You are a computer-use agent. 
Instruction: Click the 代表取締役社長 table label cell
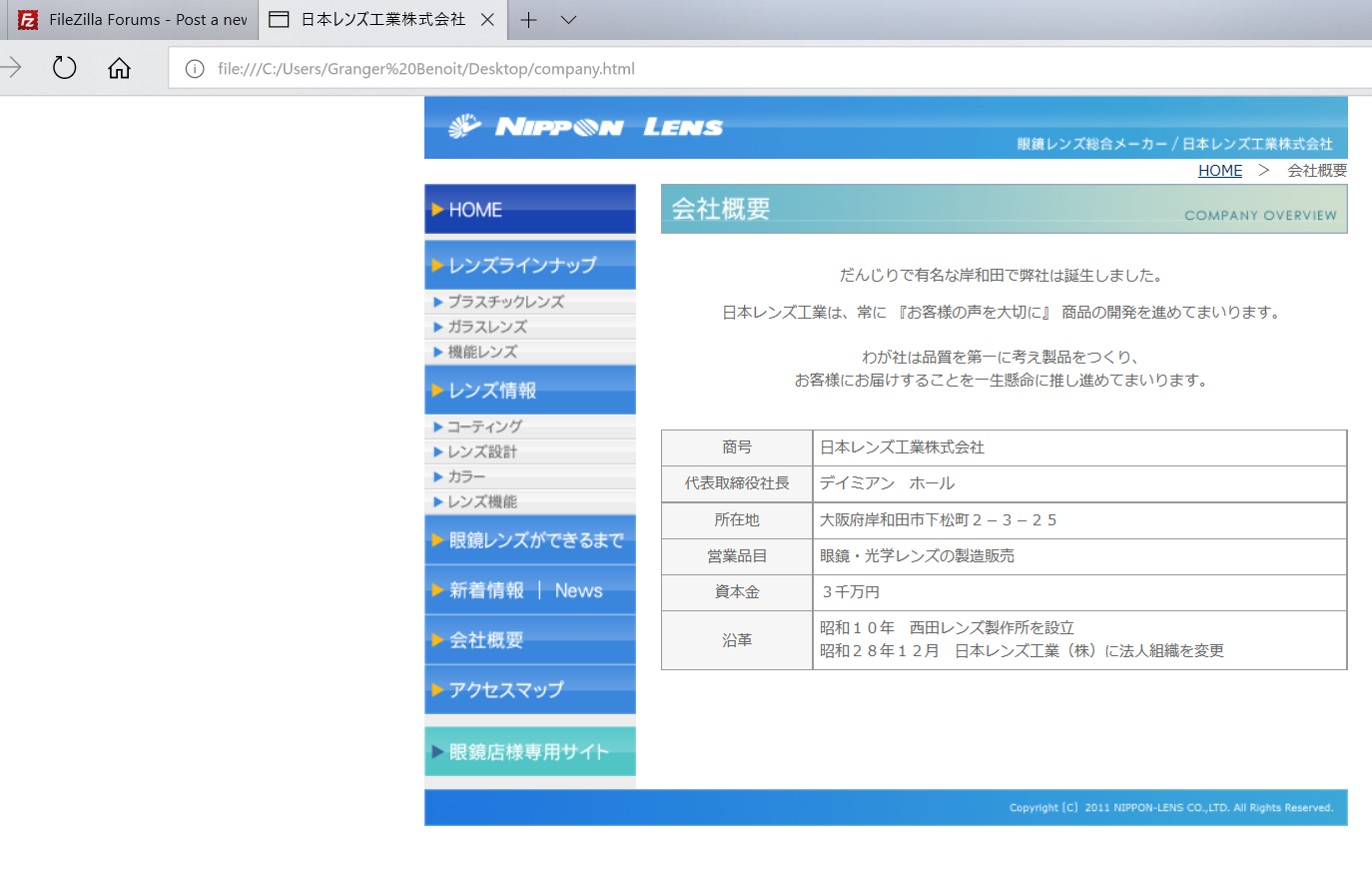(x=737, y=483)
